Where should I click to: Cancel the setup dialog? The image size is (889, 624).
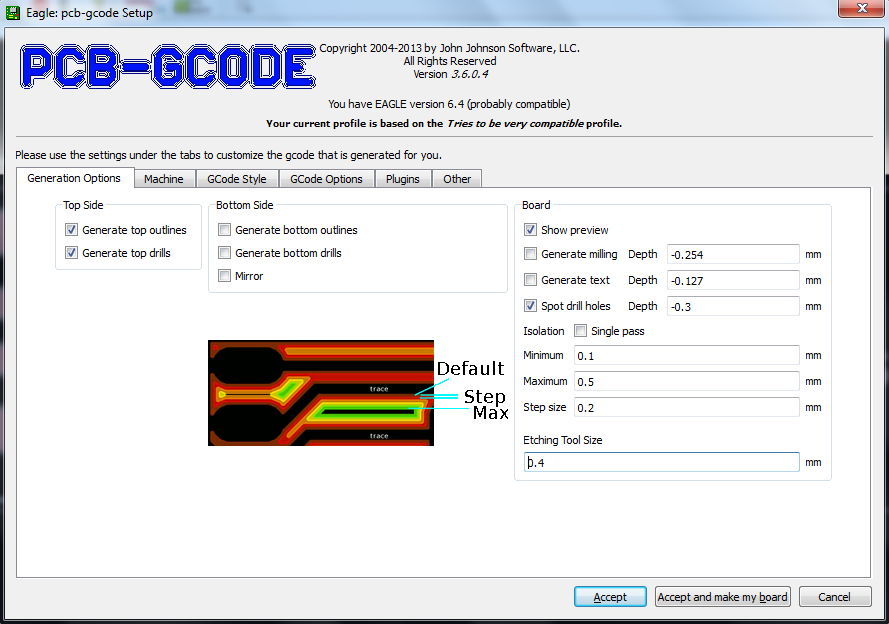coord(835,597)
